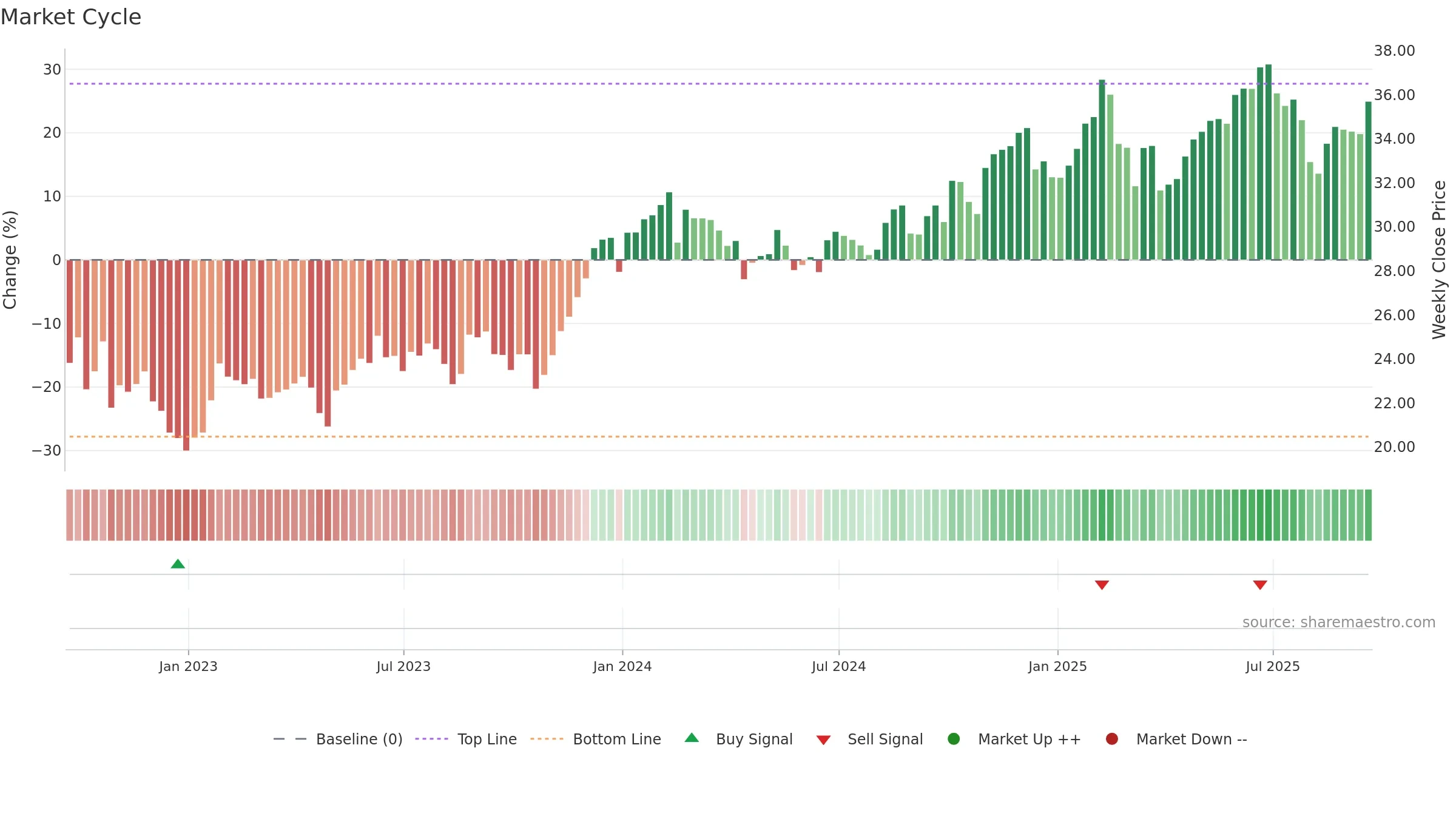Click the 28.00 price axis tick
The image size is (1456, 819).
tap(1394, 271)
